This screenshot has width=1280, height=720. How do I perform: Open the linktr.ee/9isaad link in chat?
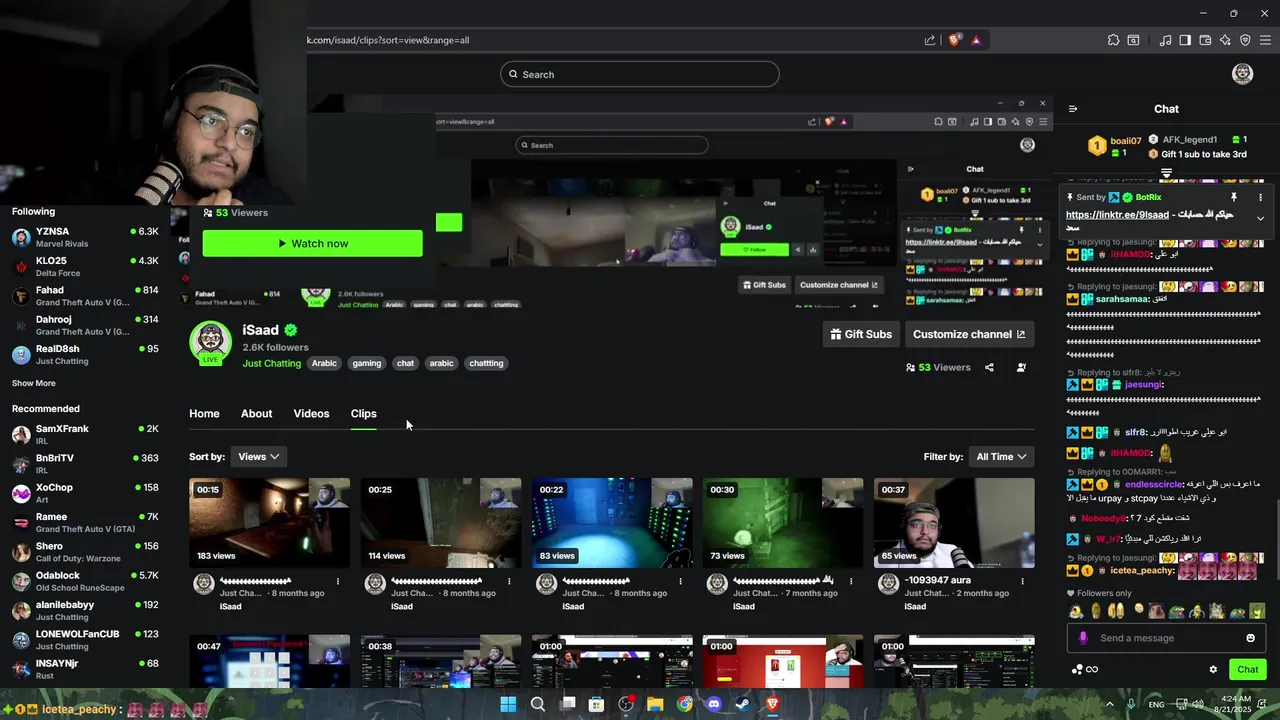click(1117, 215)
